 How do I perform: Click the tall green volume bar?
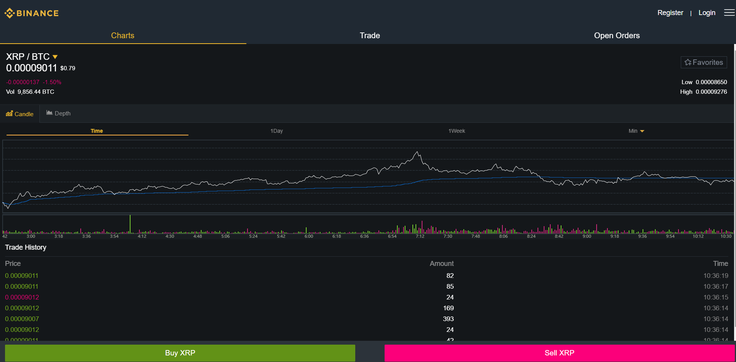click(130, 223)
